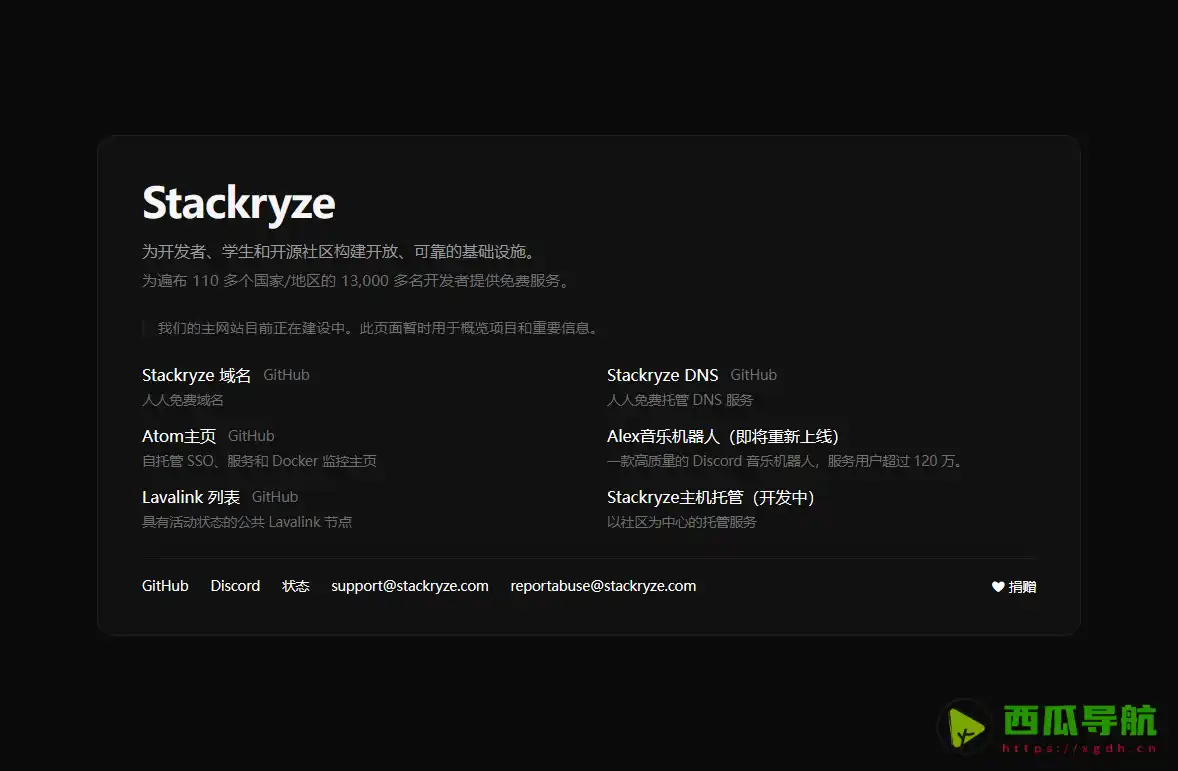Open the 捐赠 donate link
Viewport: 1178px width, 771px height.
coord(1013,587)
